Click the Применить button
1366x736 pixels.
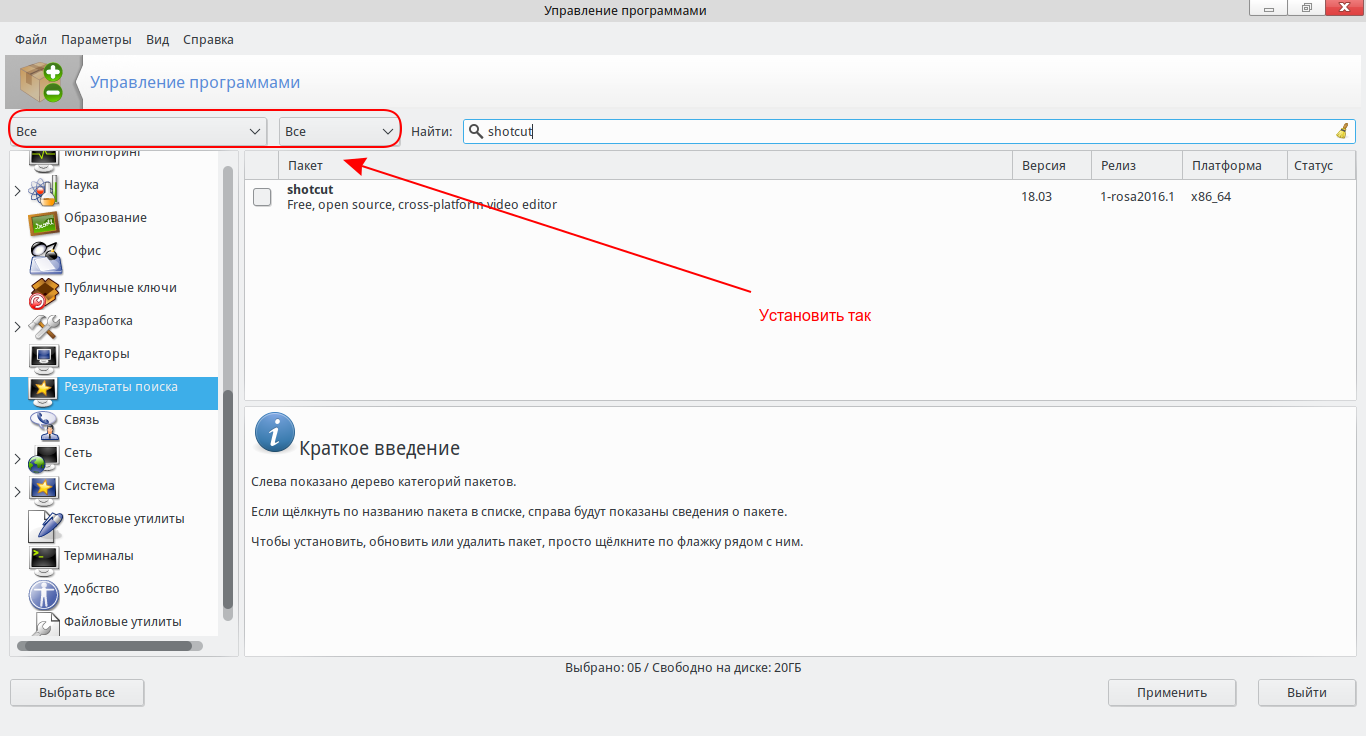point(1172,692)
